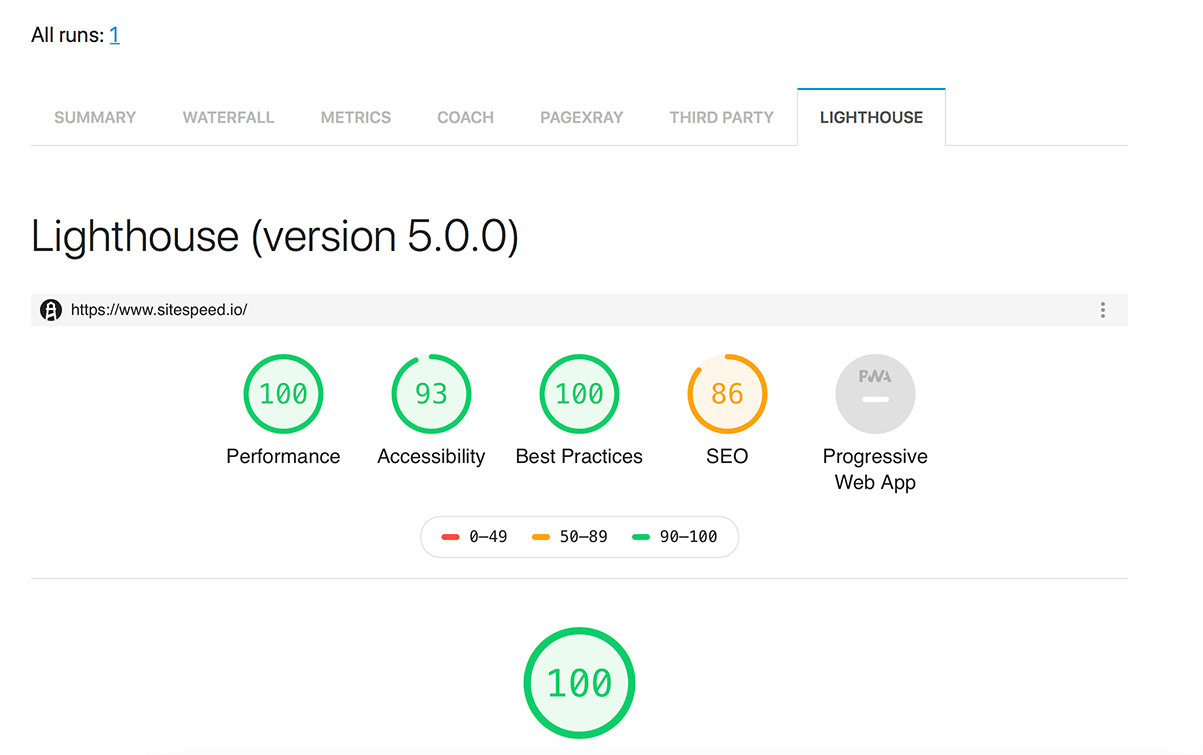Click the https://www.sitespeed.io/ URL text

click(x=159, y=310)
